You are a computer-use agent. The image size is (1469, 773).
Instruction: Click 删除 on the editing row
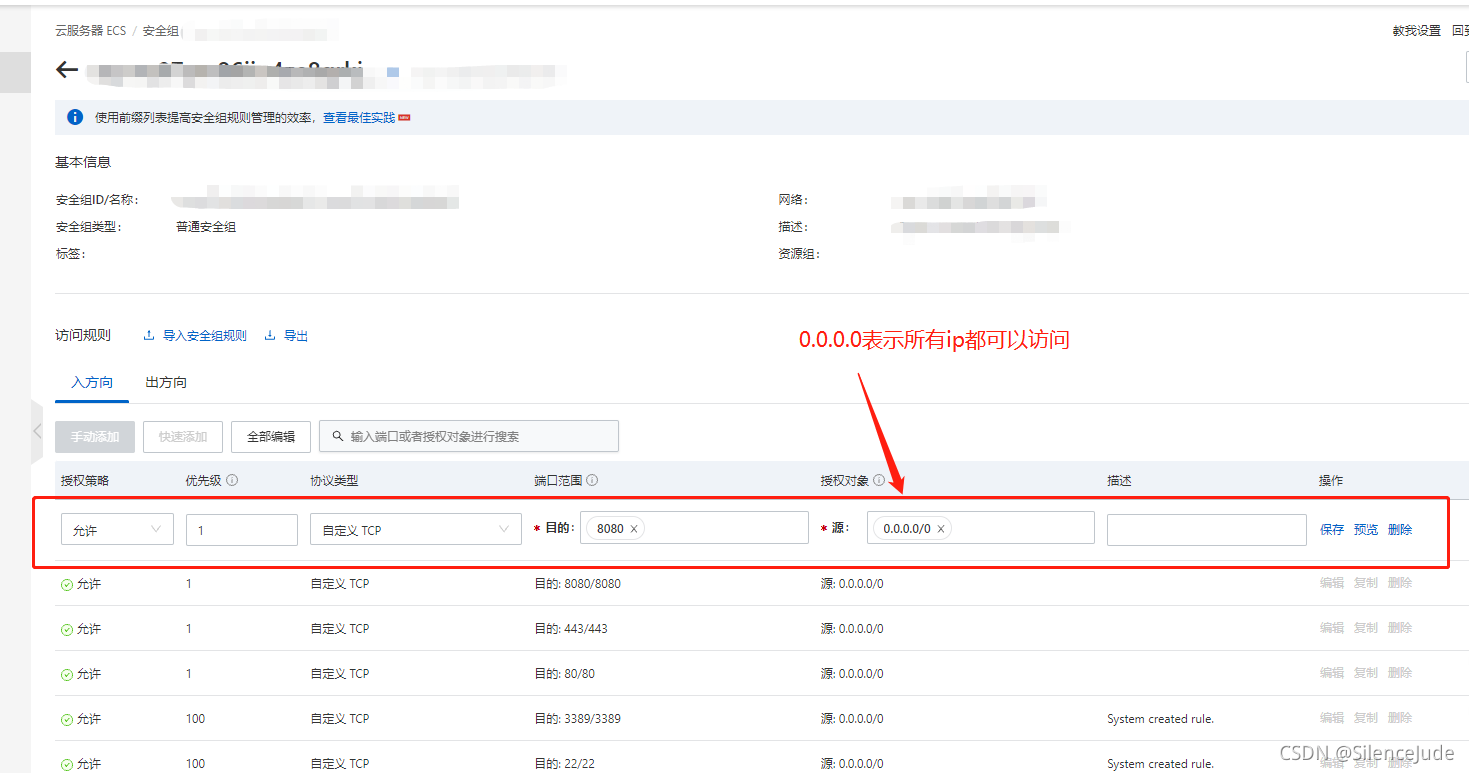[x=1400, y=530]
